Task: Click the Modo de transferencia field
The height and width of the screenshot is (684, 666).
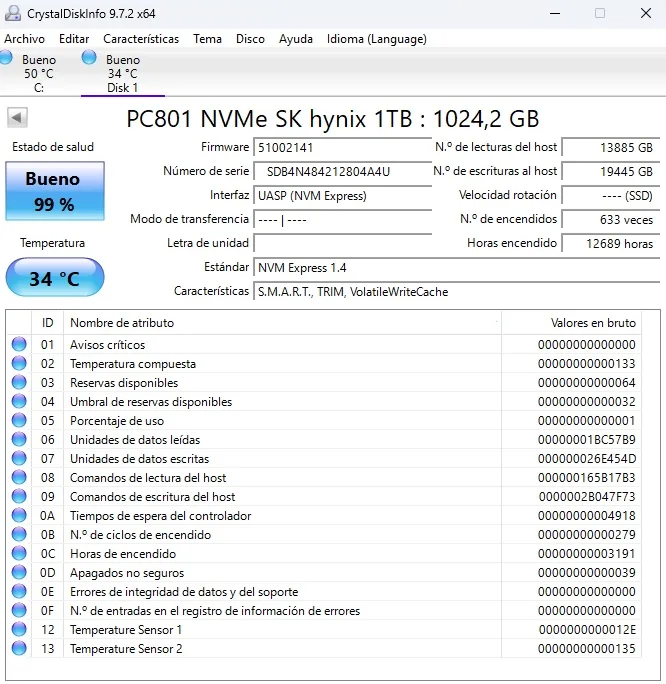Action: 342,219
